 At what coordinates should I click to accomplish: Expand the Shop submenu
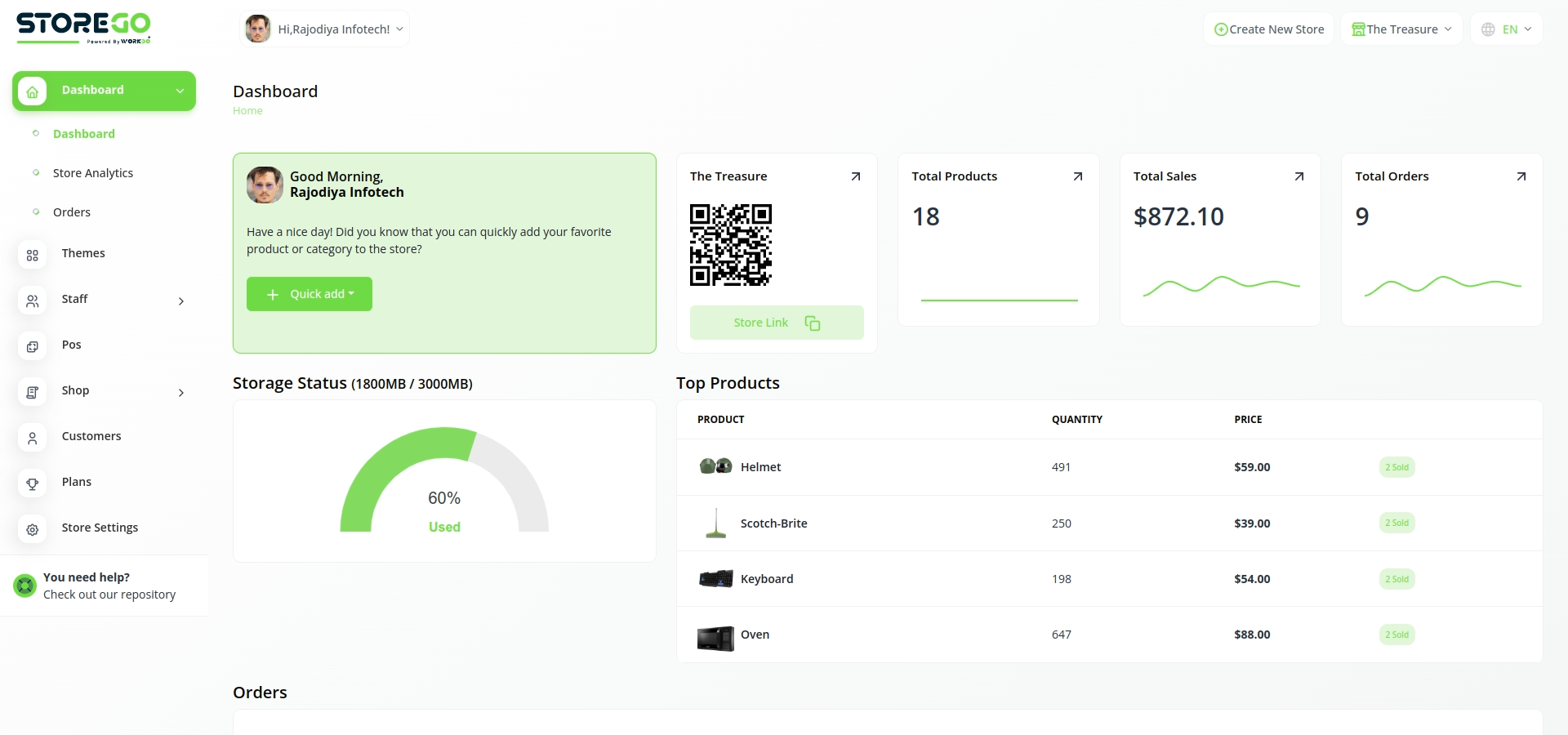[x=180, y=393]
